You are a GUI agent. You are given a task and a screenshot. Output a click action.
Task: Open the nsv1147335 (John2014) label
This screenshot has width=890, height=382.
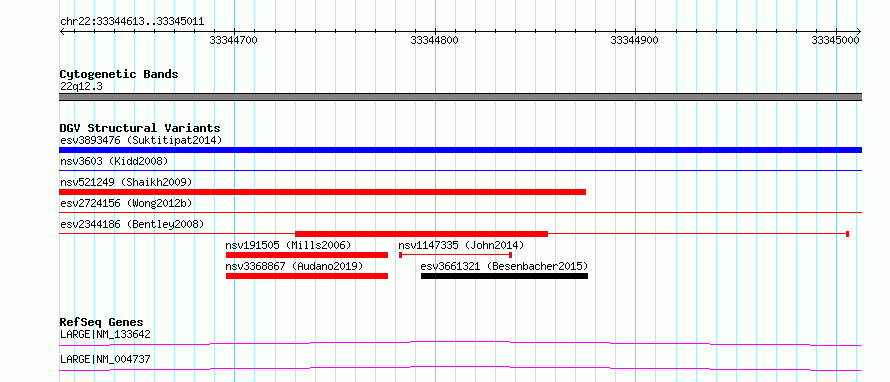click(461, 245)
